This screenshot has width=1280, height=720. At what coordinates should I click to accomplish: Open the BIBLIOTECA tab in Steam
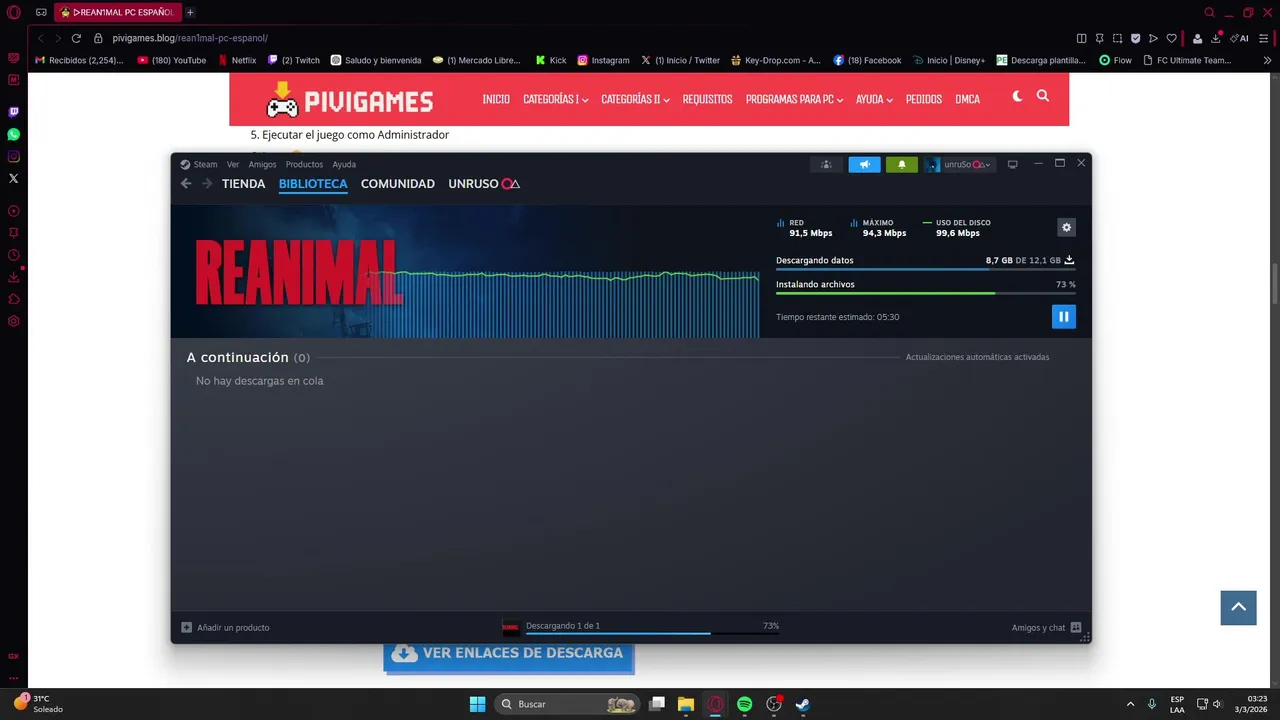pyautogui.click(x=313, y=184)
